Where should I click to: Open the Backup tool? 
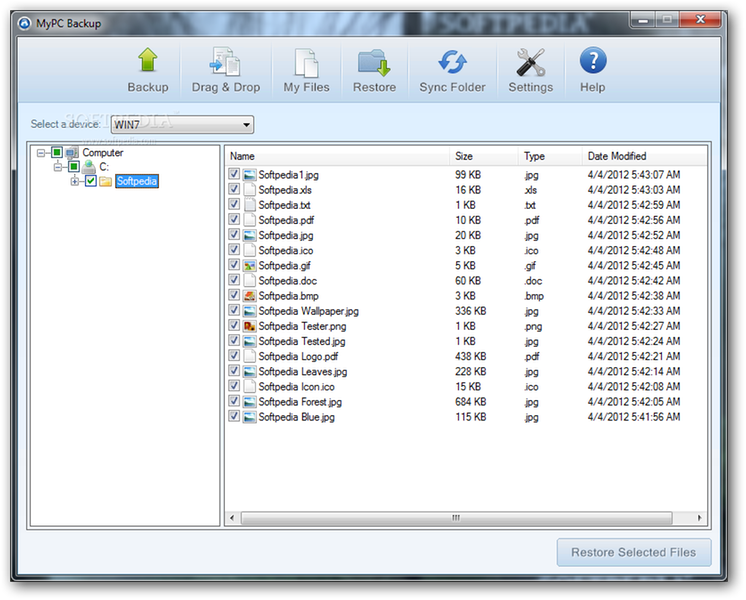(x=147, y=70)
